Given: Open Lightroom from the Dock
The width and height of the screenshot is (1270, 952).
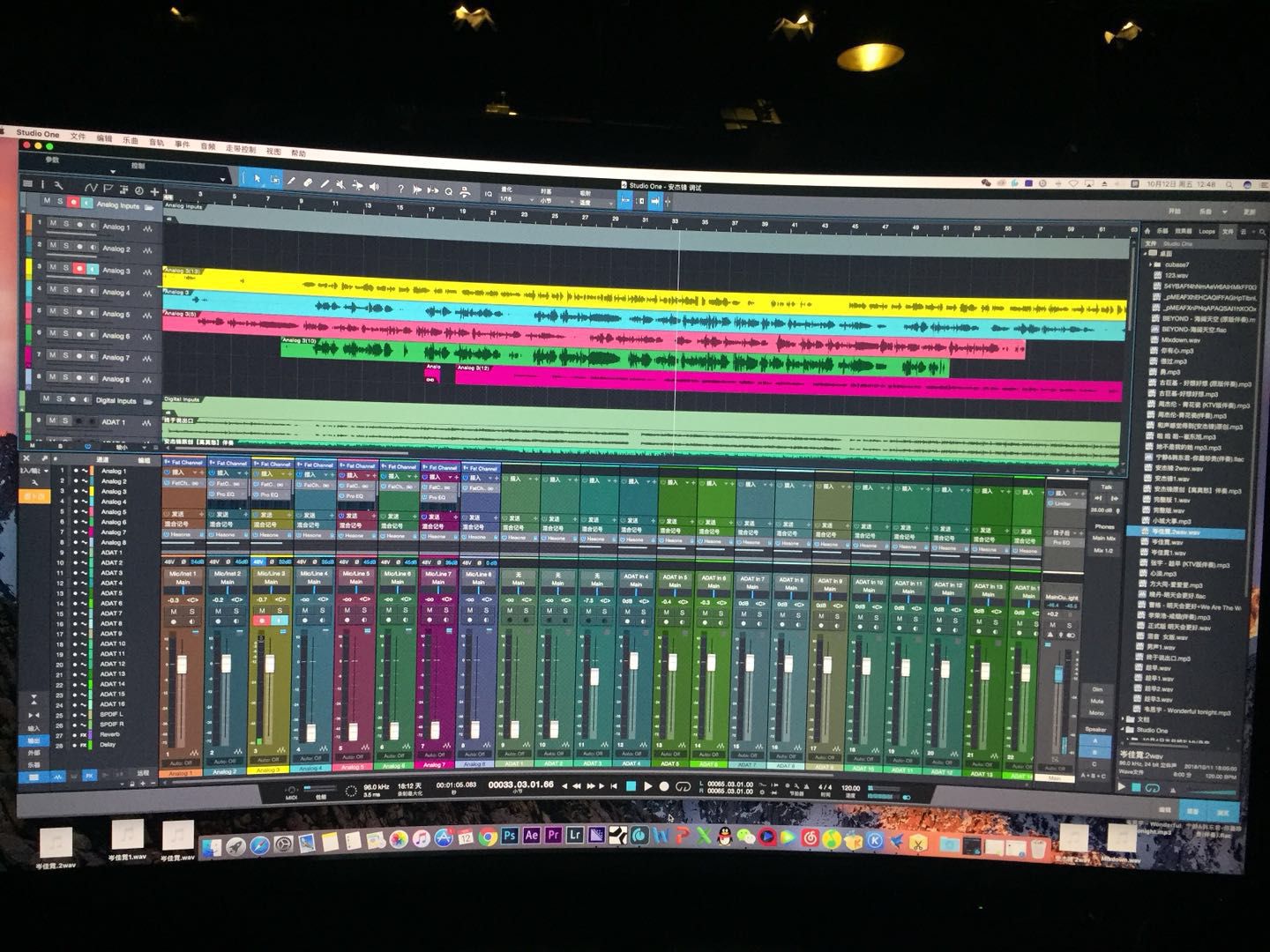Looking at the screenshot, I should click(x=574, y=835).
